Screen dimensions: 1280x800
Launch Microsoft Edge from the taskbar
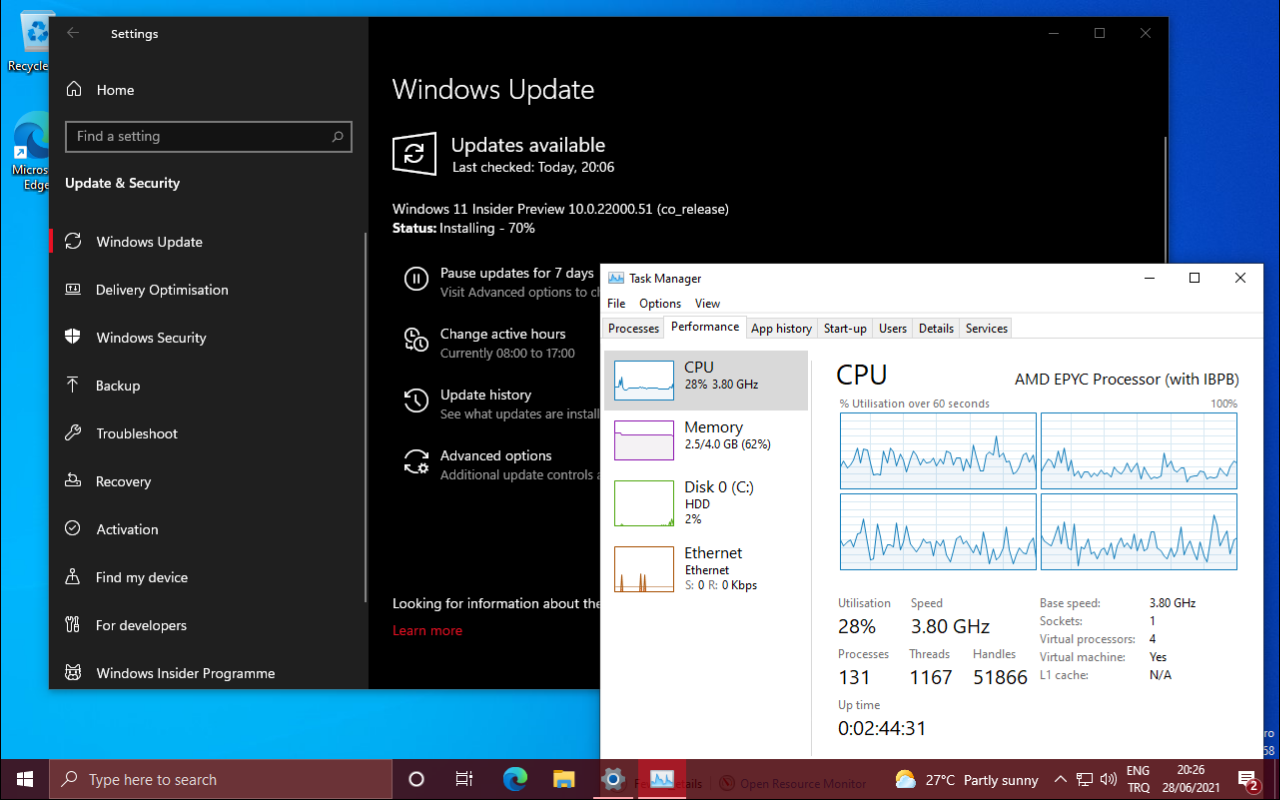[x=515, y=780]
